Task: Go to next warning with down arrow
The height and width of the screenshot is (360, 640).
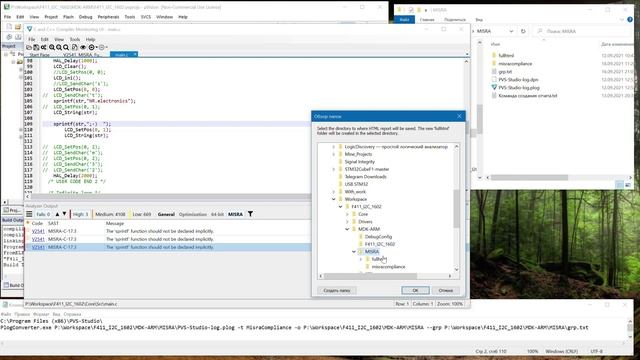Action: click(64, 214)
